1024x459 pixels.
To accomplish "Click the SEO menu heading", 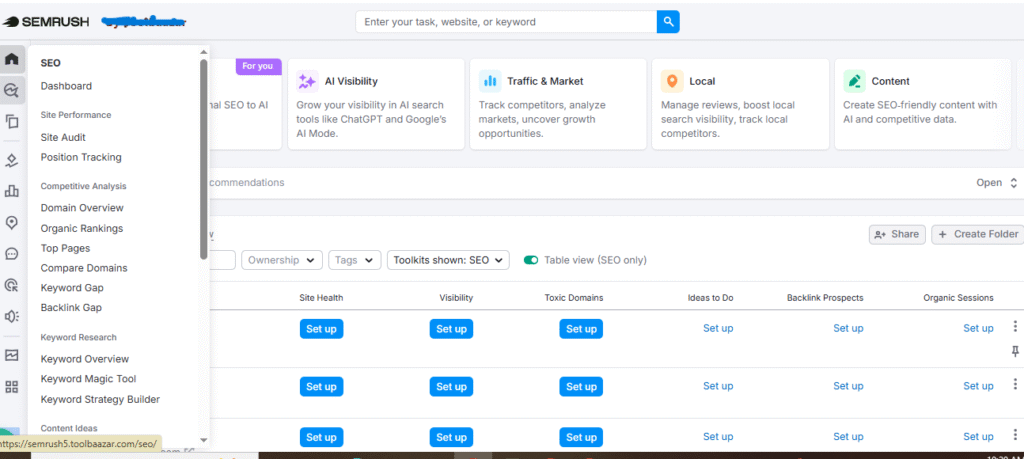I will 50,63.
